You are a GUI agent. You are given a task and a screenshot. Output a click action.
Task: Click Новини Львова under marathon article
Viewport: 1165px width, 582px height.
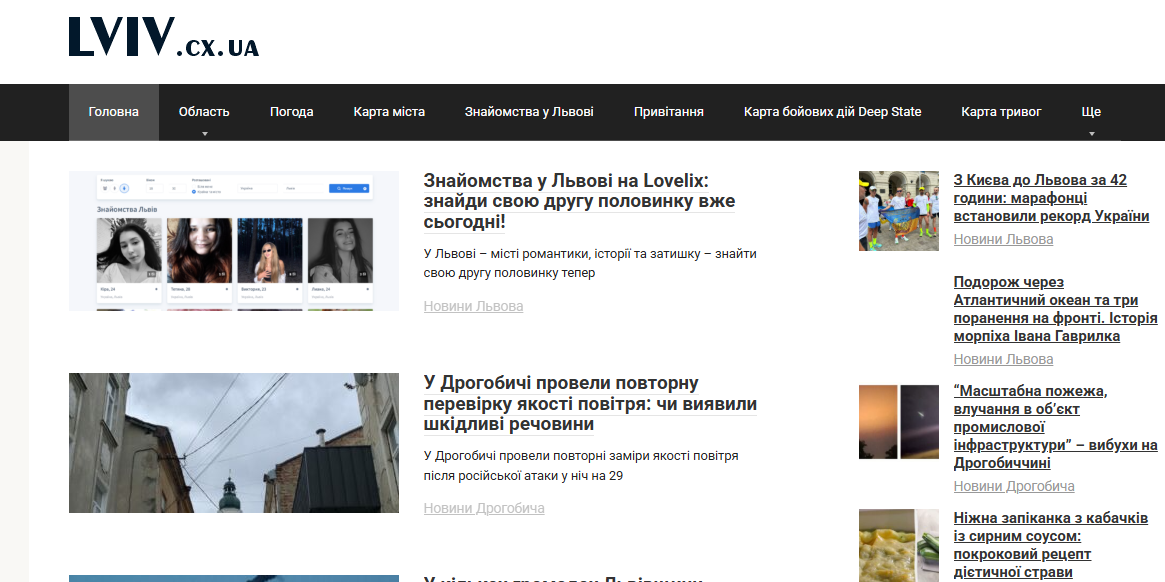[1003, 239]
